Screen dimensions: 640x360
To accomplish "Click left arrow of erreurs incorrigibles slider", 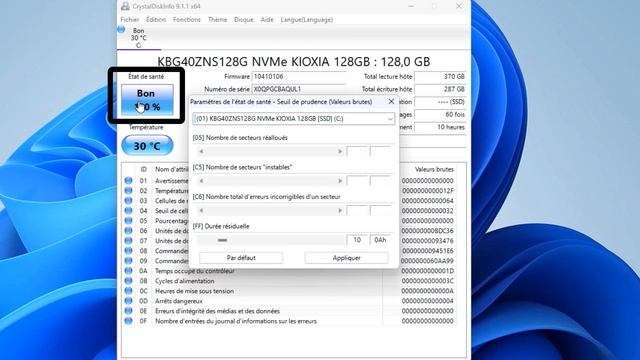I will click(201, 211).
